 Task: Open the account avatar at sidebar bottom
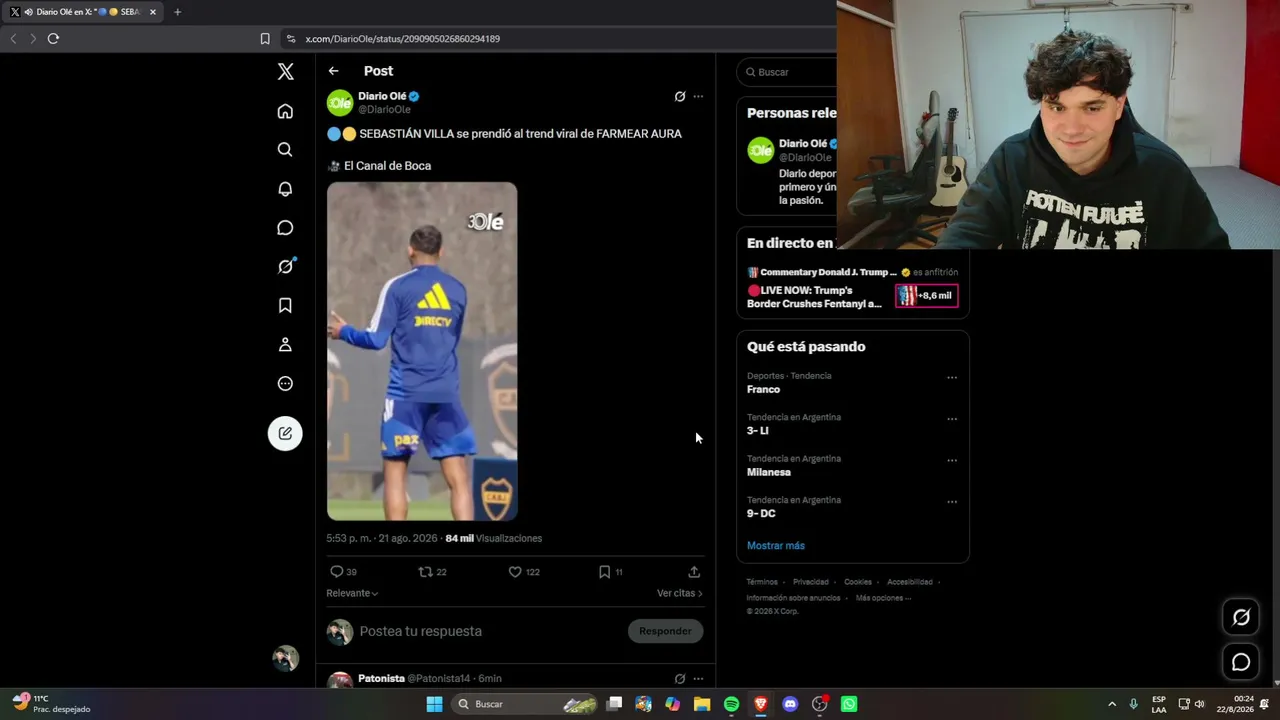point(286,658)
